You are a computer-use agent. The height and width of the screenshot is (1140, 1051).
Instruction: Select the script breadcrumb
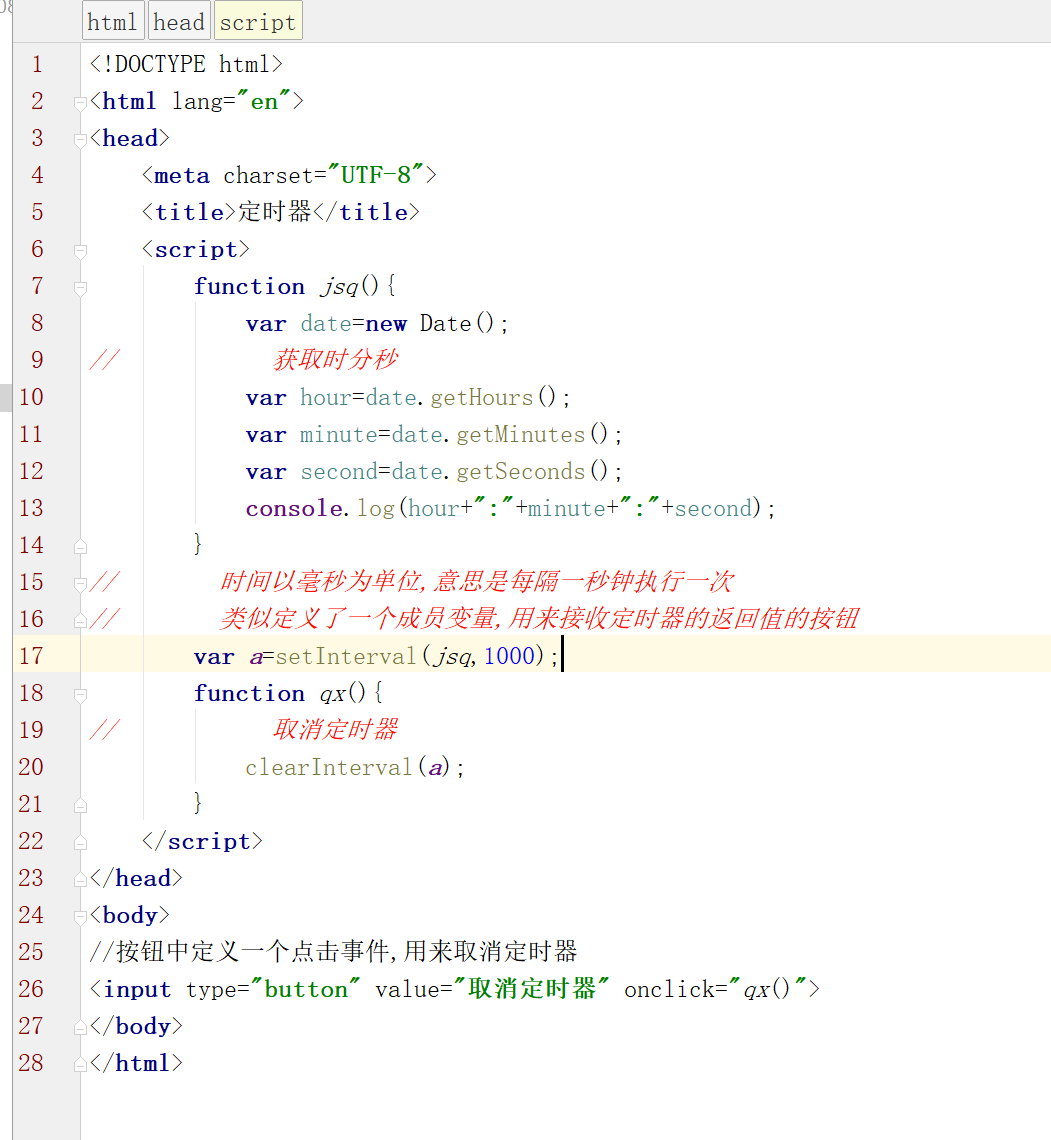click(x=257, y=22)
